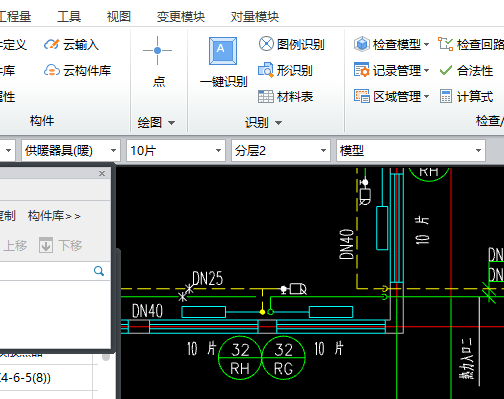Run 检查回路 loop check
The image size is (504, 399).
click(471, 44)
